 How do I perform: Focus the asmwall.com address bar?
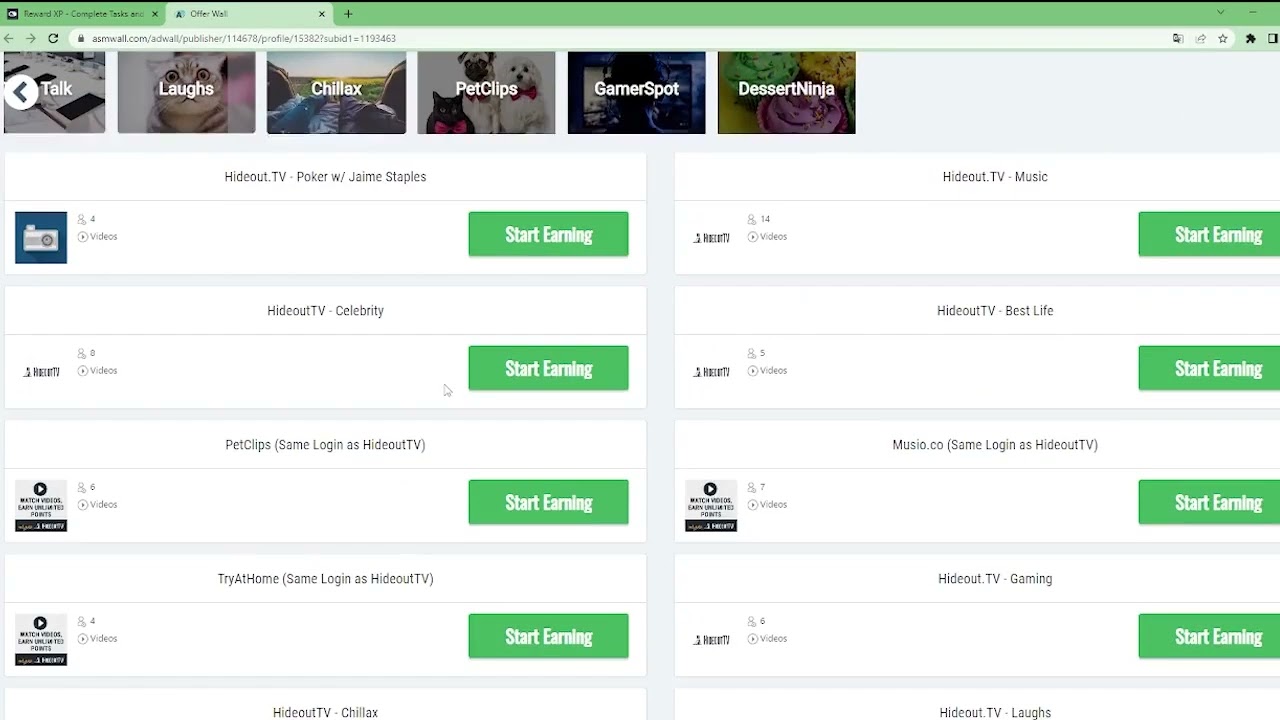coord(620,38)
